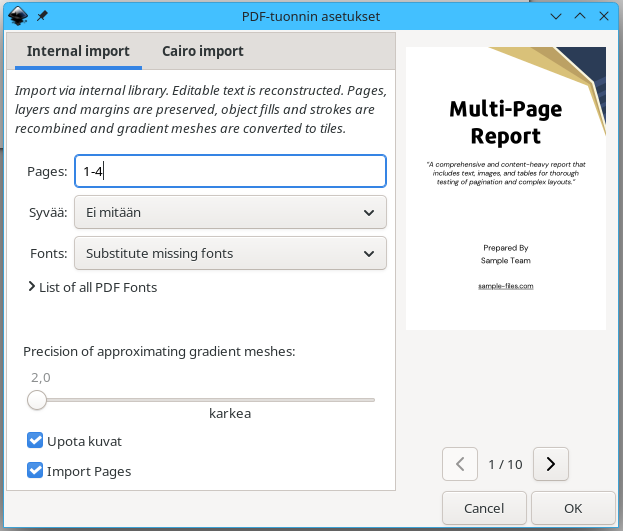Screen dimensions: 623x531
Task: Open the Fonts substitution dropdown
Action: [x=229, y=254]
